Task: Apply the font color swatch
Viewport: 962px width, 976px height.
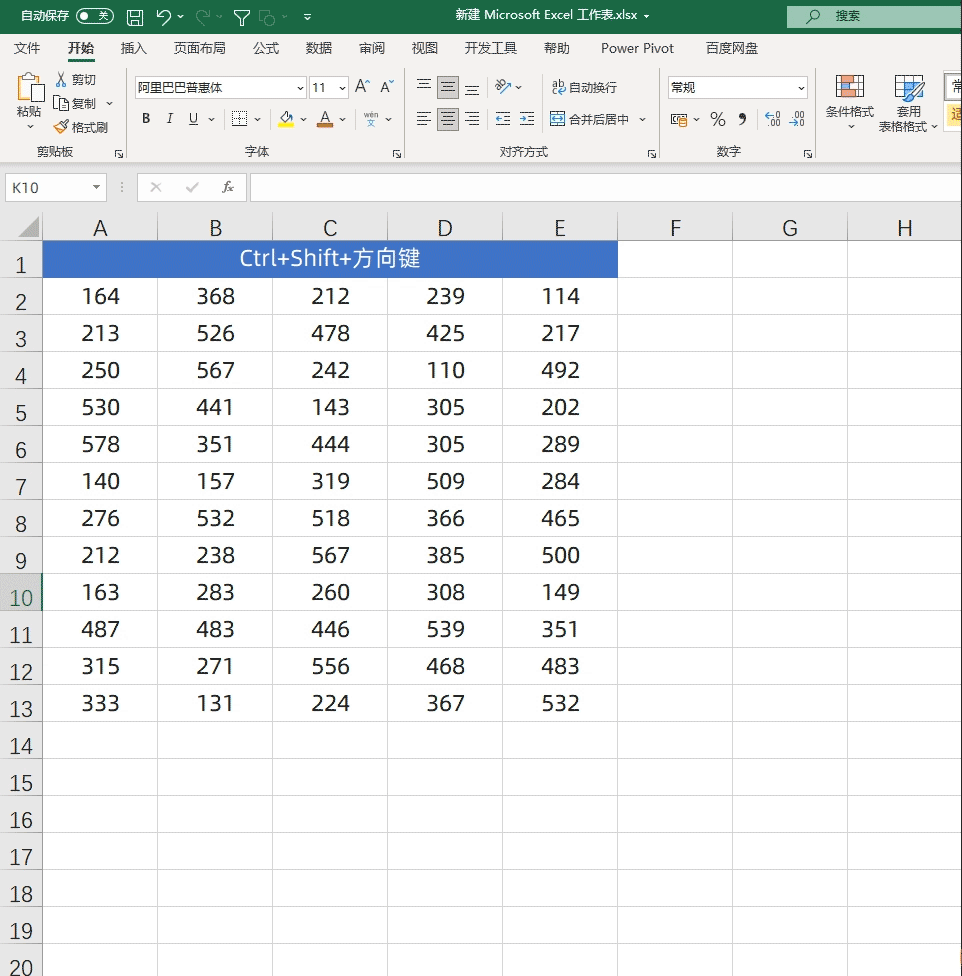Action: [325, 118]
